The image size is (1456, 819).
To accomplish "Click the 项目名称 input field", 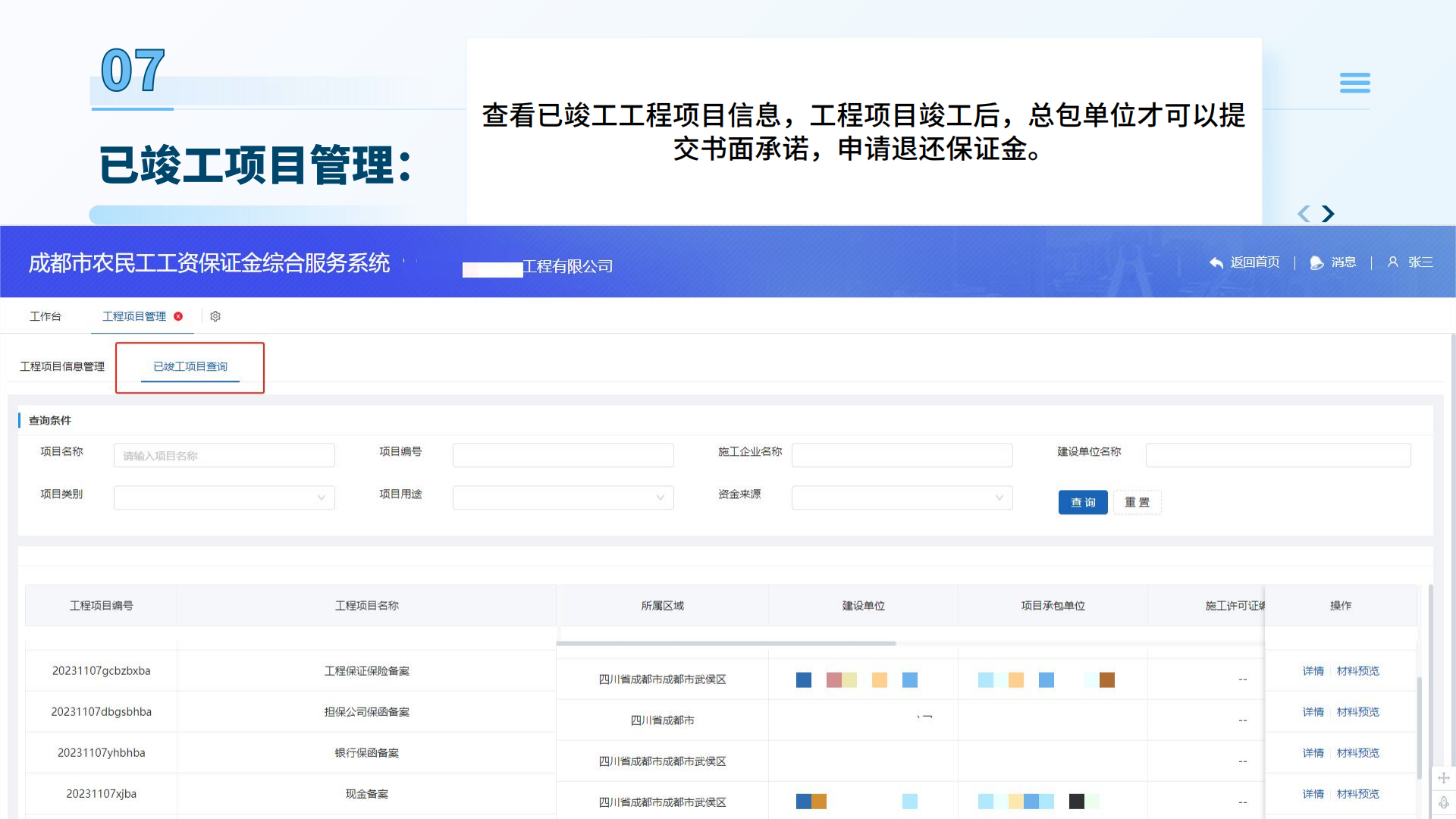I will point(224,455).
